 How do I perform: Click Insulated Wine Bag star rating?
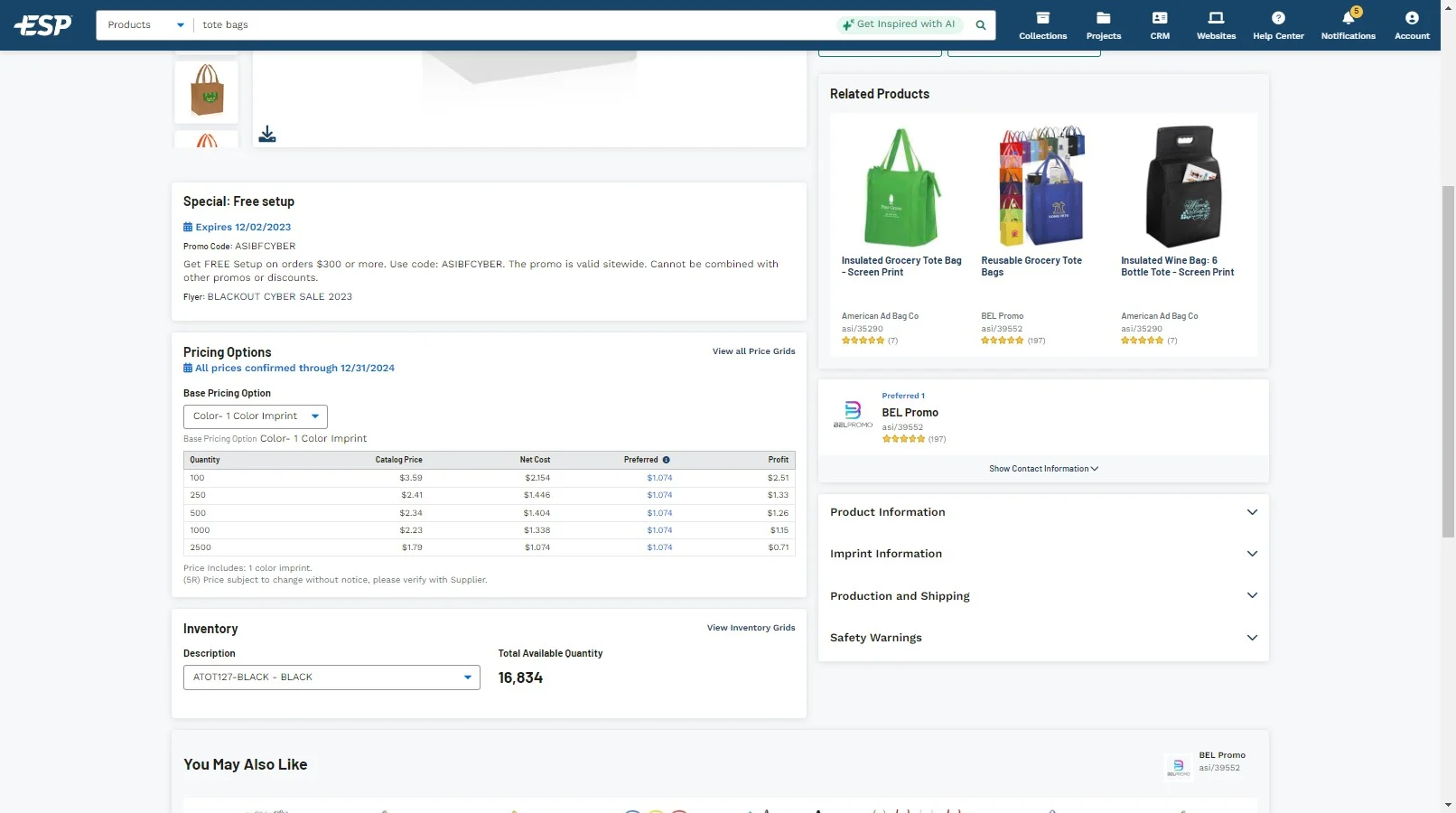pyautogui.click(x=1142, y=341)
